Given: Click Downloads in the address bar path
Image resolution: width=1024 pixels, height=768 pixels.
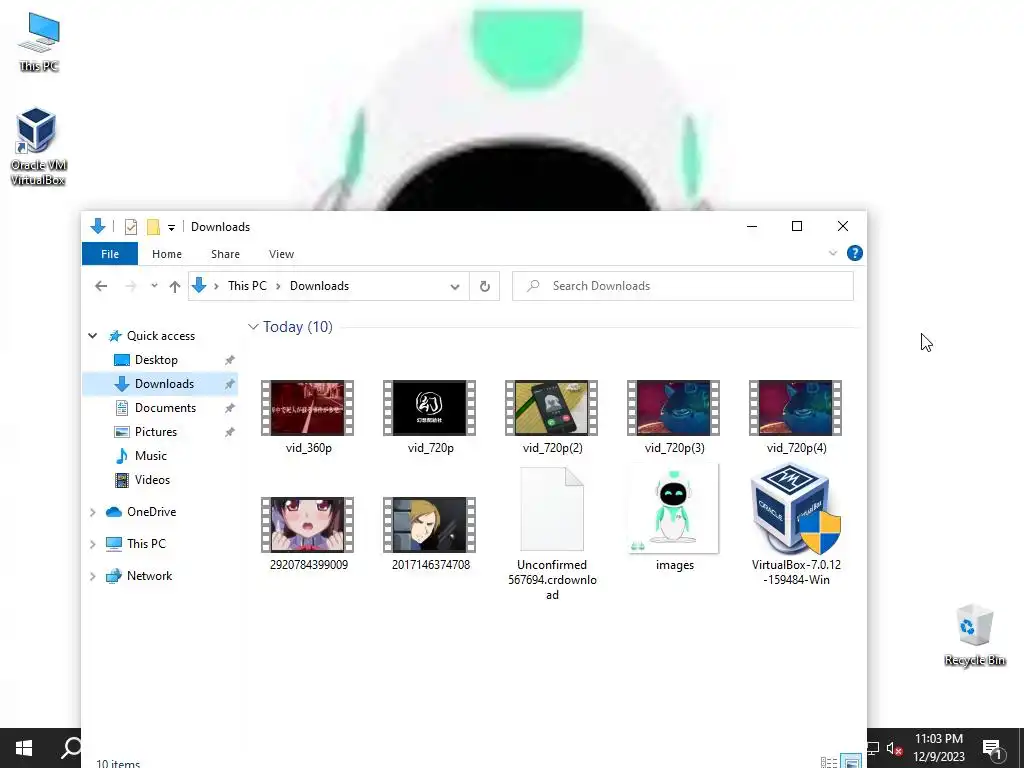Looking at the screenshot, I should (x=319, y=286).
